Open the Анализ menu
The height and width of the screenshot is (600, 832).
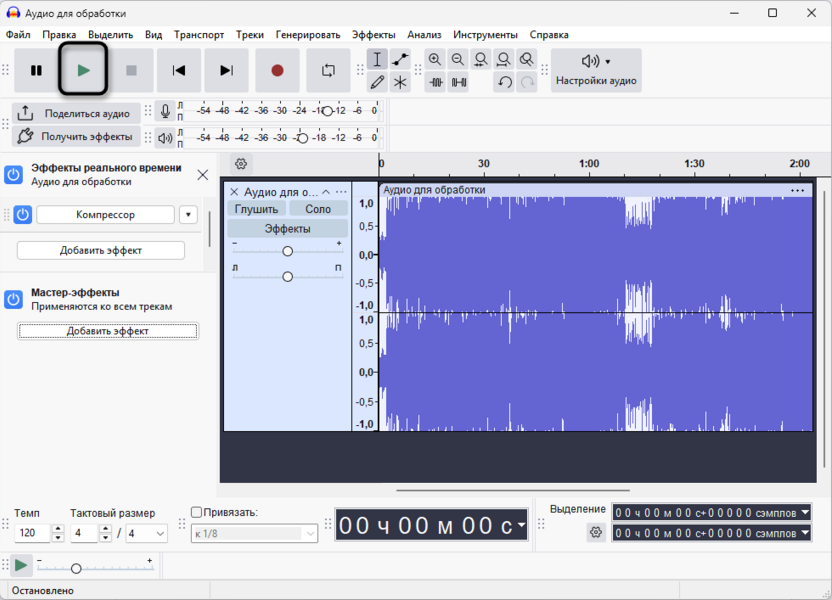(424, 34)
